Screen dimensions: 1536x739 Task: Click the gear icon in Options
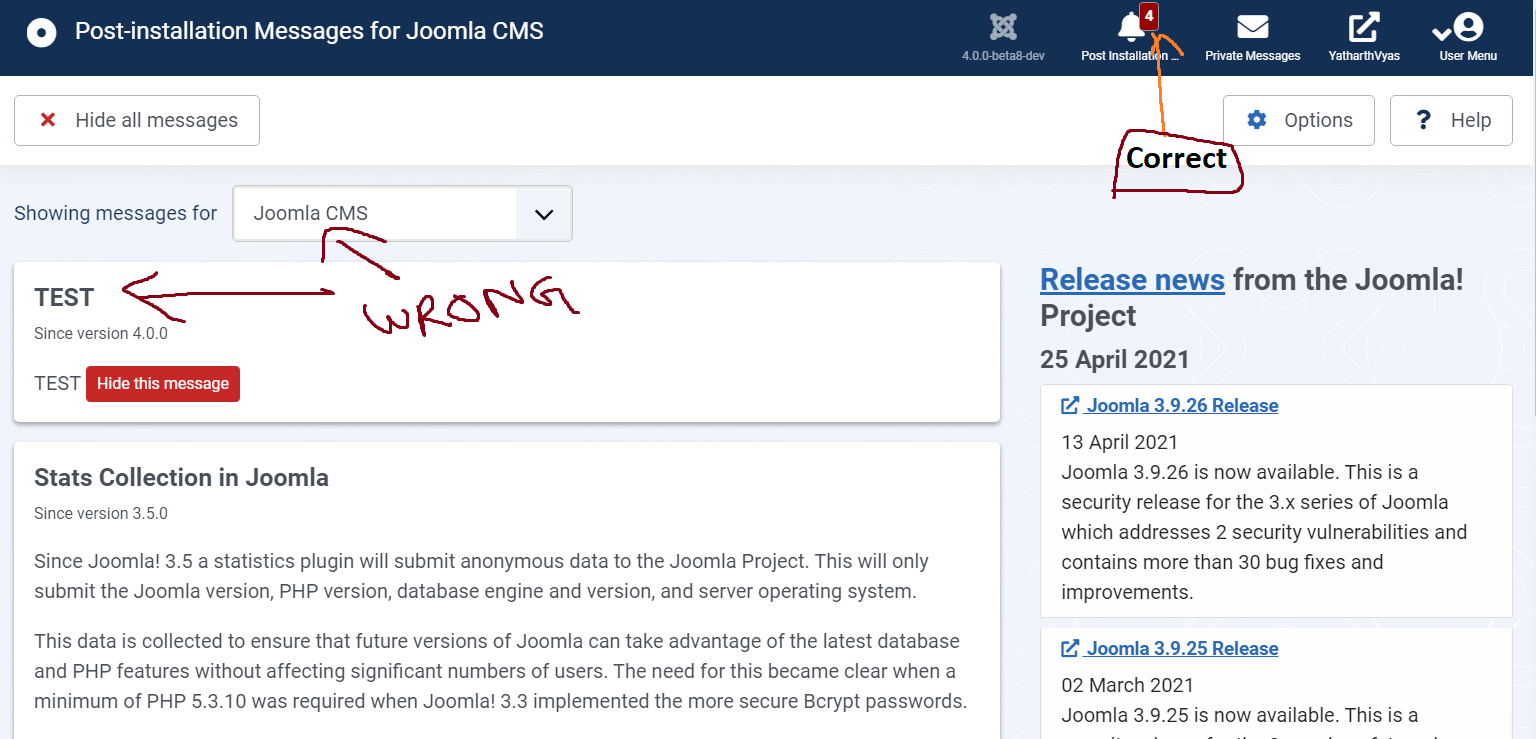(1257, 120)
